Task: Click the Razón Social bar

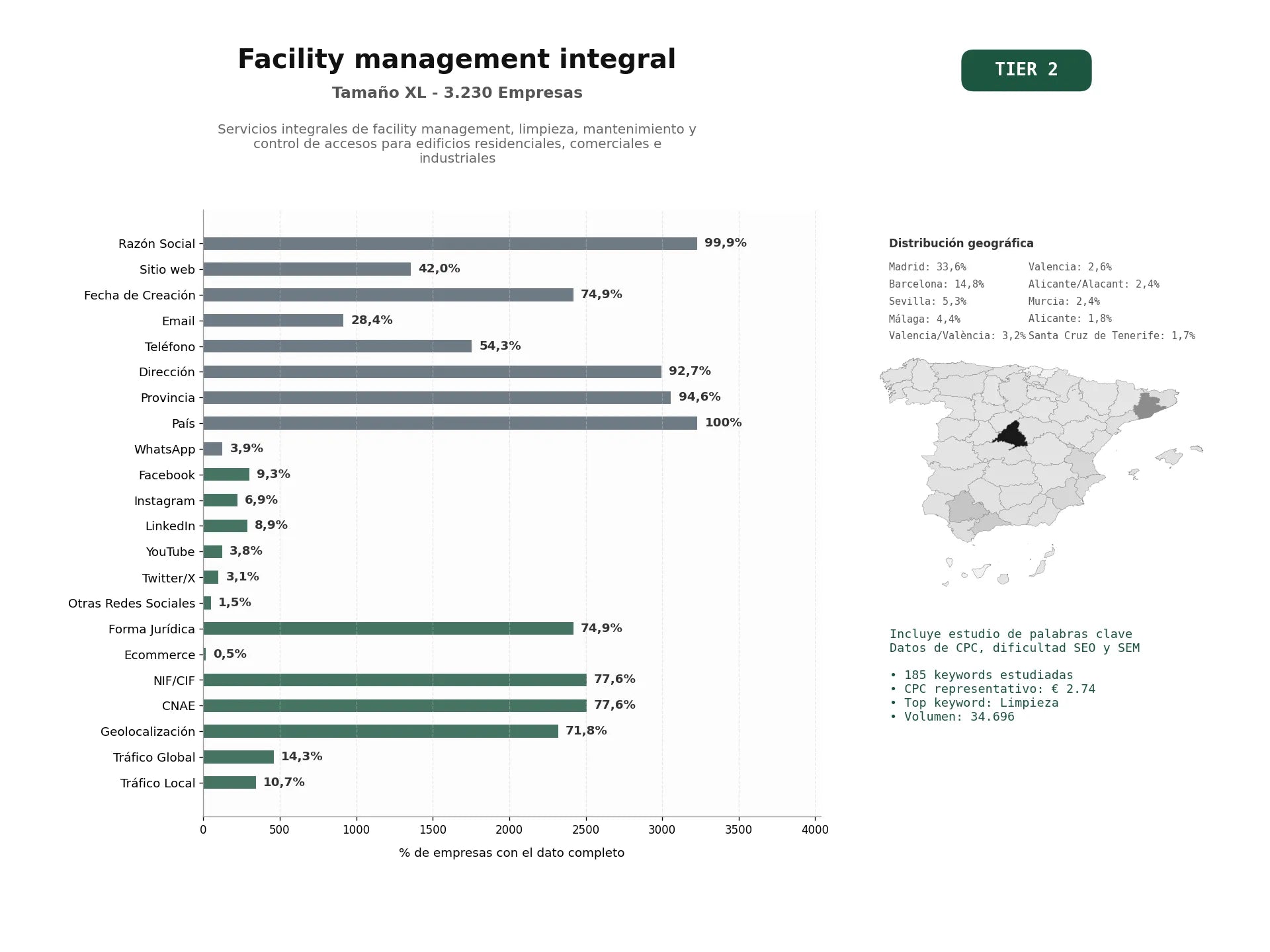Action: click(450, 243)
